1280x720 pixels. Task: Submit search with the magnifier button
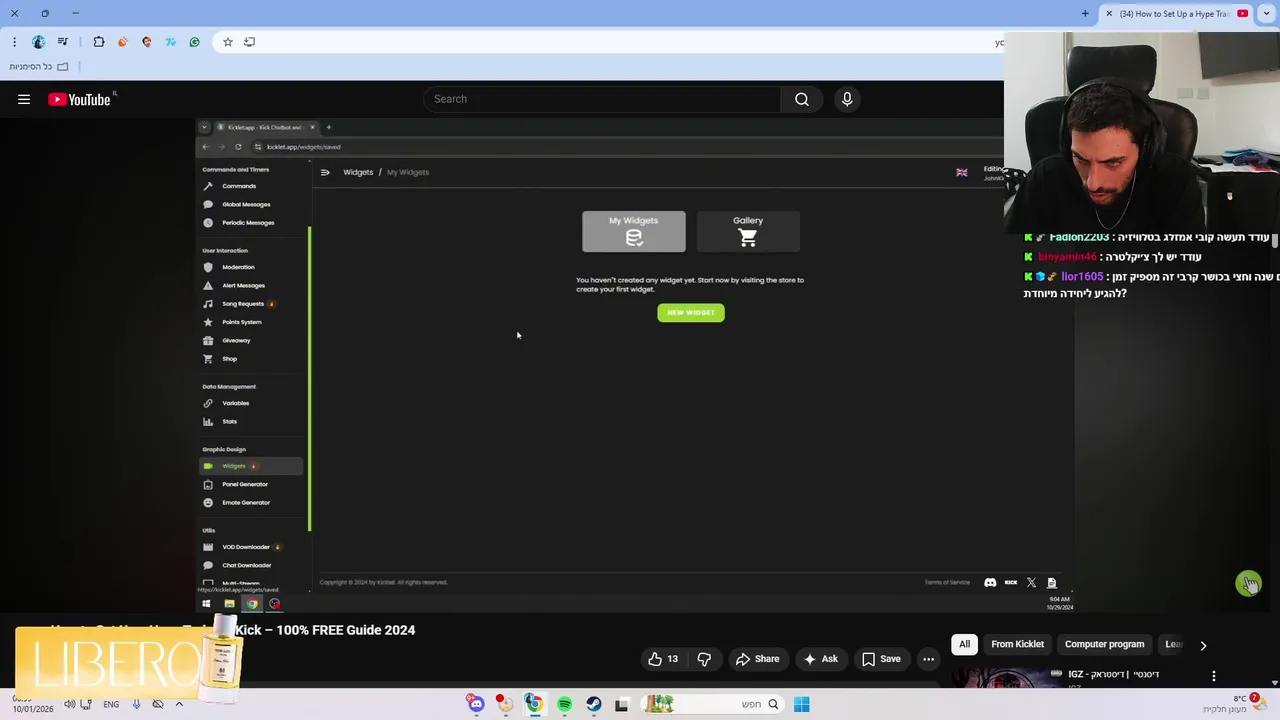point(801,99)
